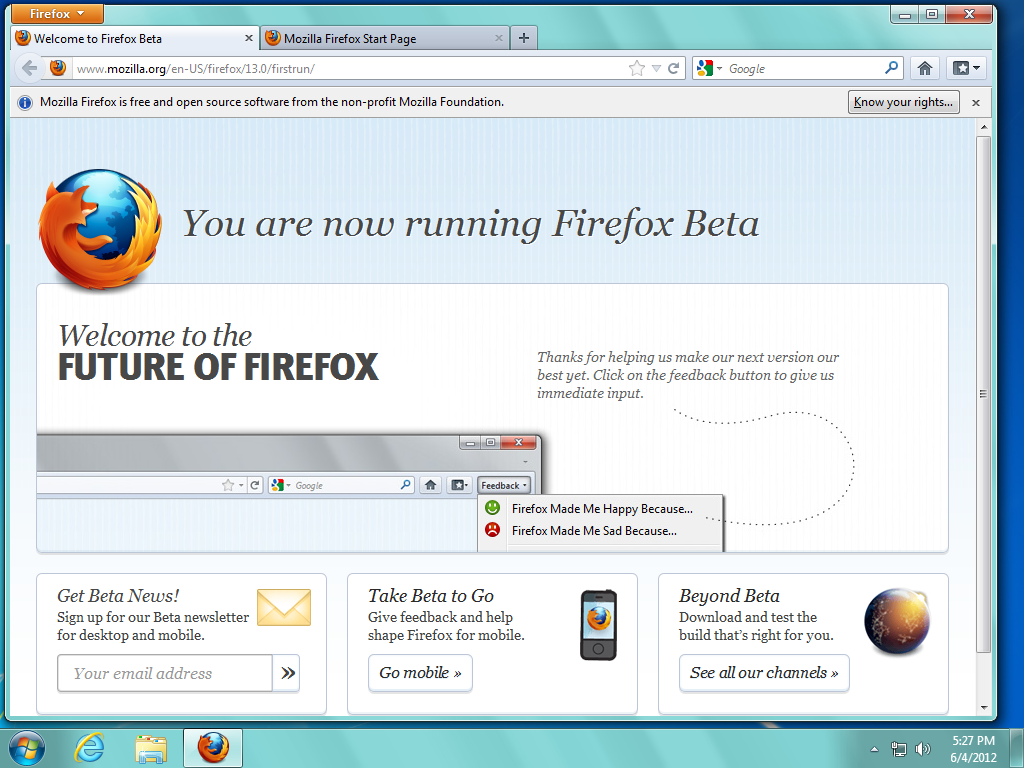Dismiss the notification bar

tap(976, 103)
